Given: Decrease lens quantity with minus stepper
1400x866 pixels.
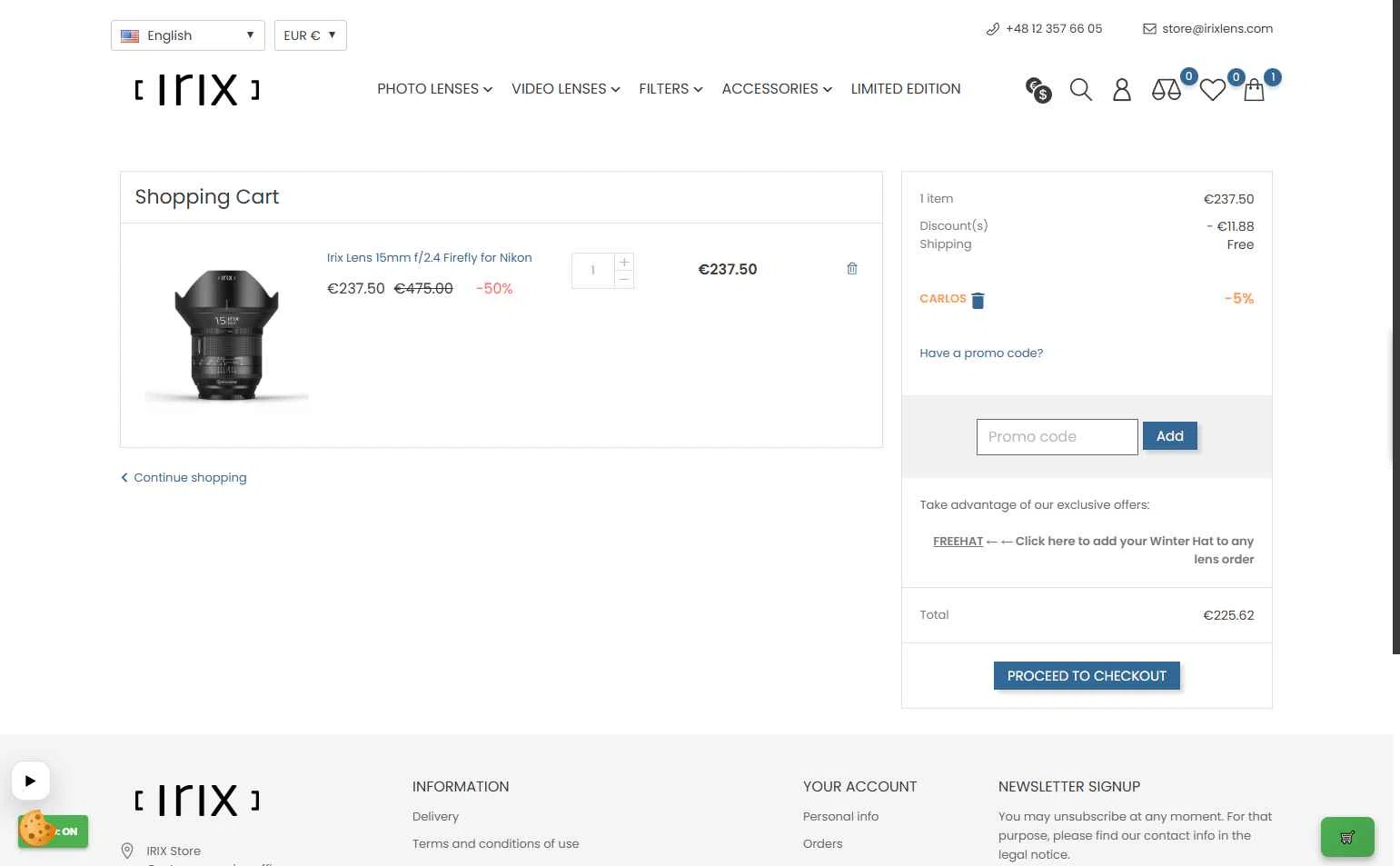Looking at the screenshot, I should click(x=624, y=280).
